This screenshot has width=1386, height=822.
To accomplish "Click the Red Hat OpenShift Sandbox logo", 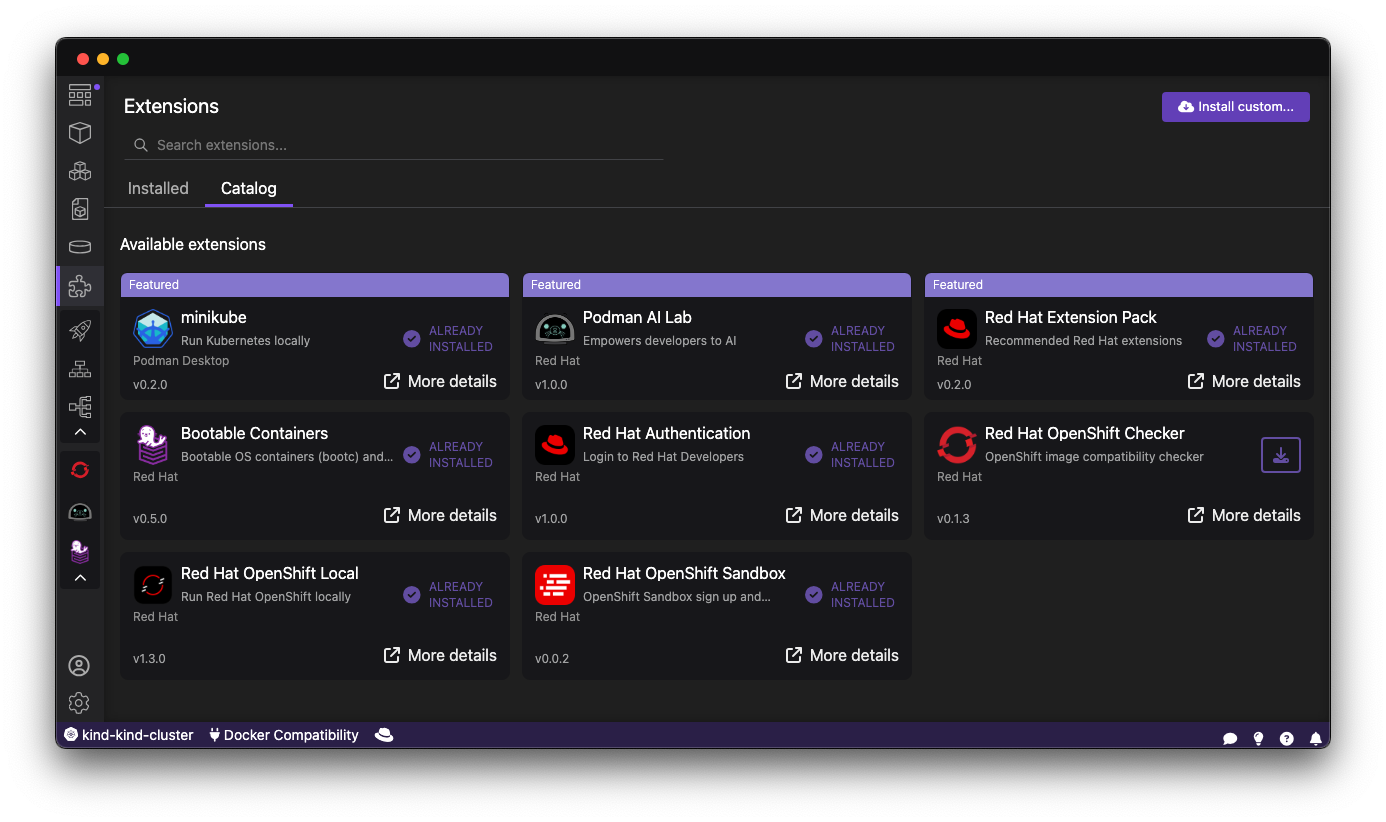I will point(555,585).
